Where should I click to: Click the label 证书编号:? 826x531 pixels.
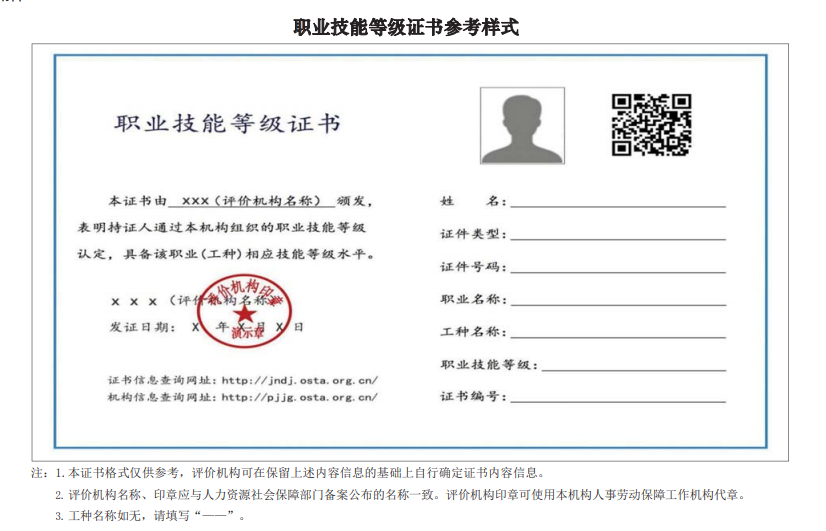tap(474, 396)
